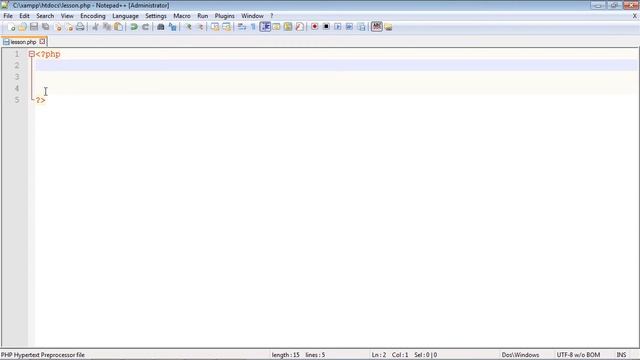Select the lesson.php tab
The width and height of the screenshot is (640, 360).
(x=23, y=42)
